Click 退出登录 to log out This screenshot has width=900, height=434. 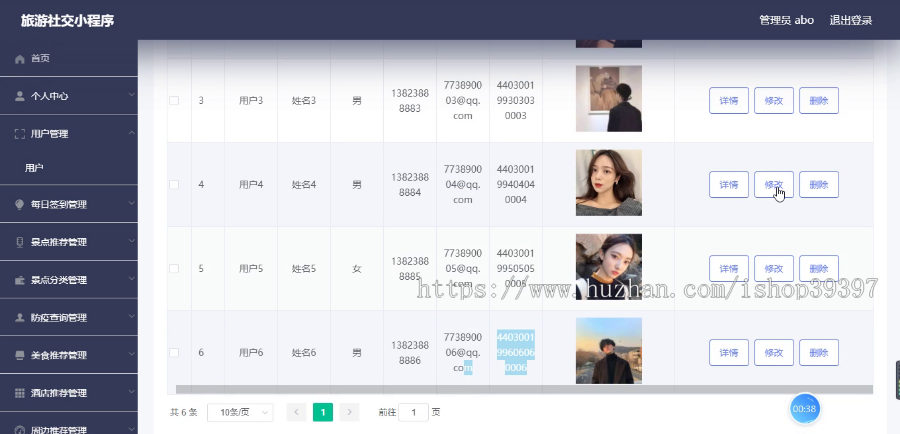click(x=851, y=20)
